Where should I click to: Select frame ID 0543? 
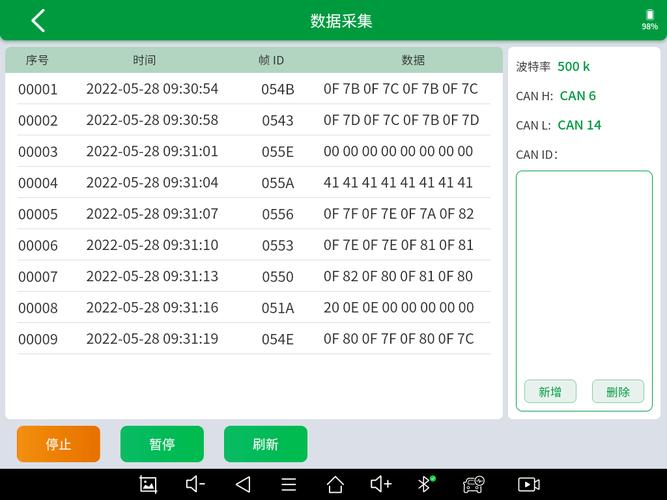(x=278, y=120)
